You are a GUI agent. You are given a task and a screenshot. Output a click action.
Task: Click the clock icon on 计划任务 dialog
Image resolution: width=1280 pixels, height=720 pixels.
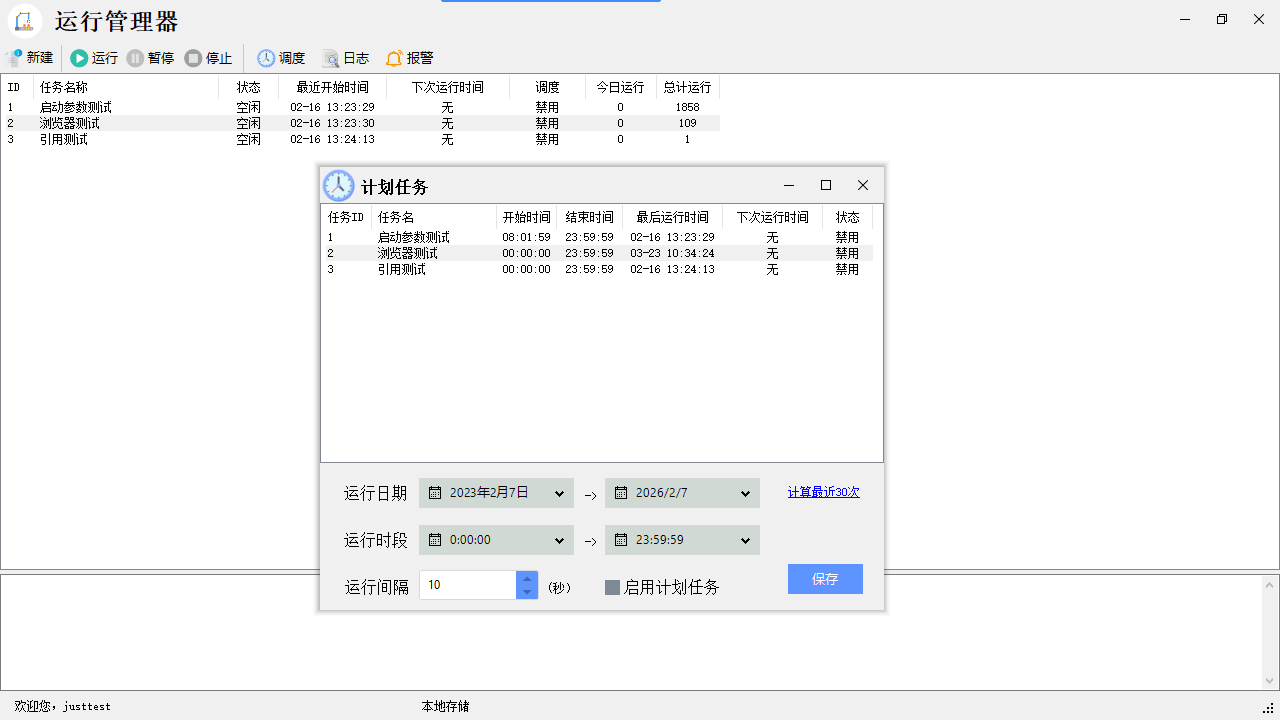click(x=338, y=185)
